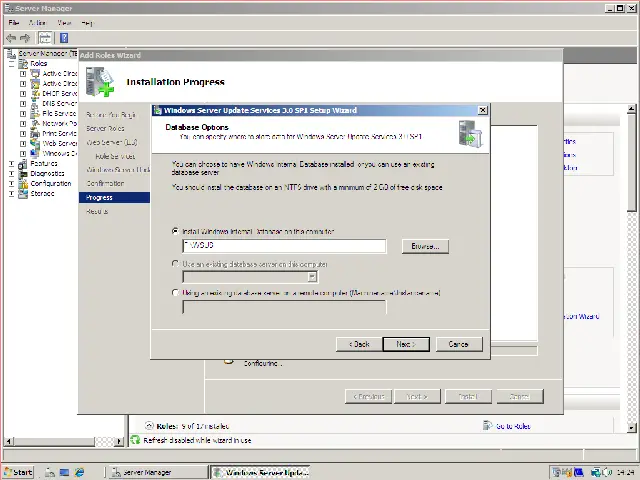The image size is (640, 480).
Task: Collapse the Roles summary section chevron
Action: click(x=149, y=426)
